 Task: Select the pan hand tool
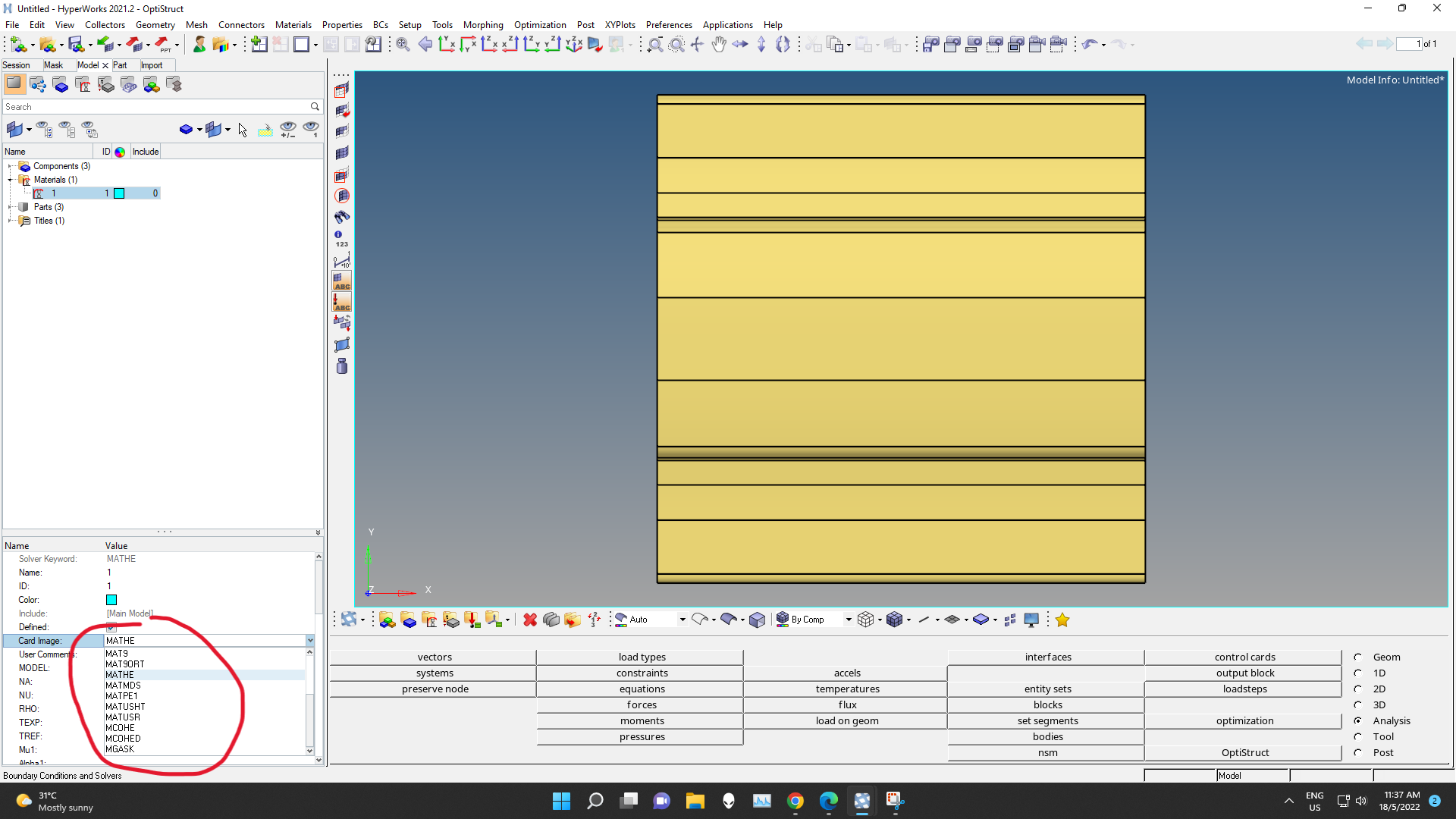coord(719,44)
